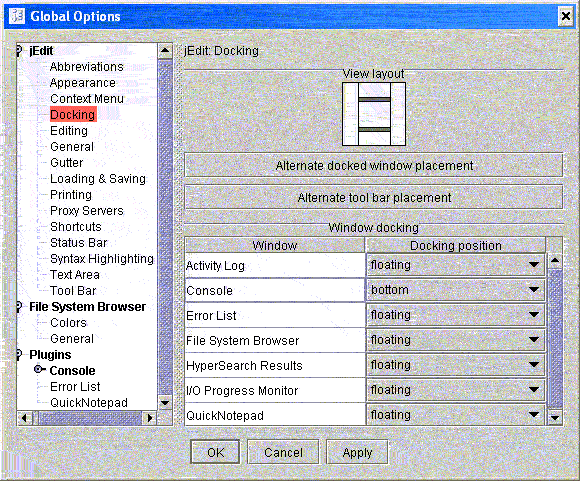Click the jEdit icon in title bar
Image resolution: width=580 pixels, height=481 pixels.
point(17,16)
